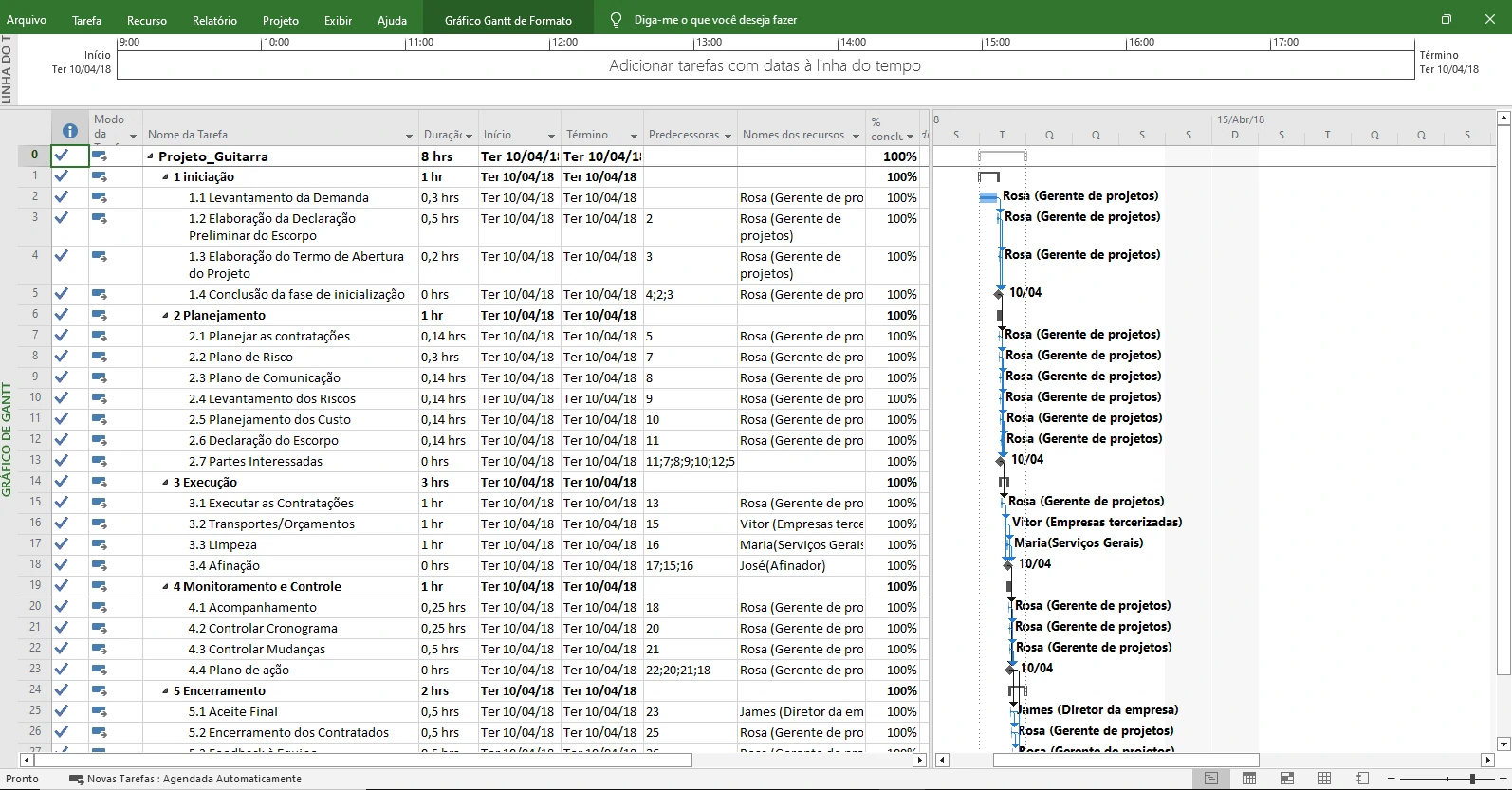Click the task table horizontal scroll left arrow
1512x790 pixels.
26,760
